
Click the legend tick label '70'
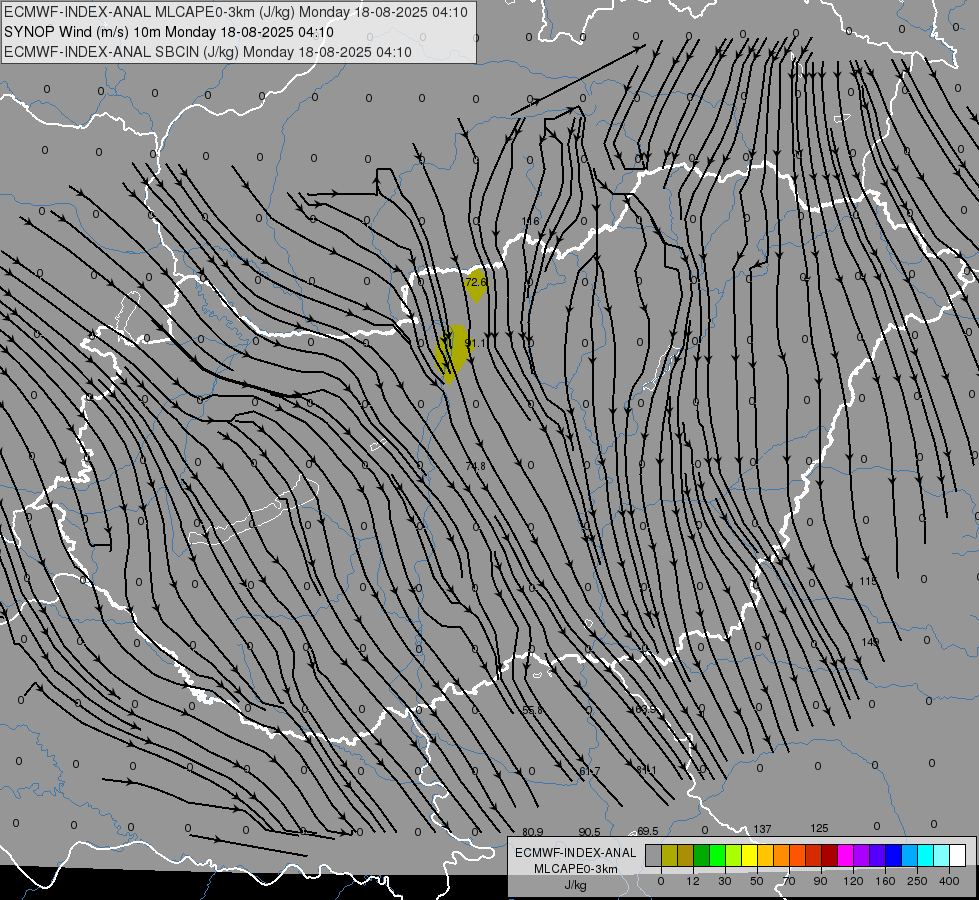[789, 881]
